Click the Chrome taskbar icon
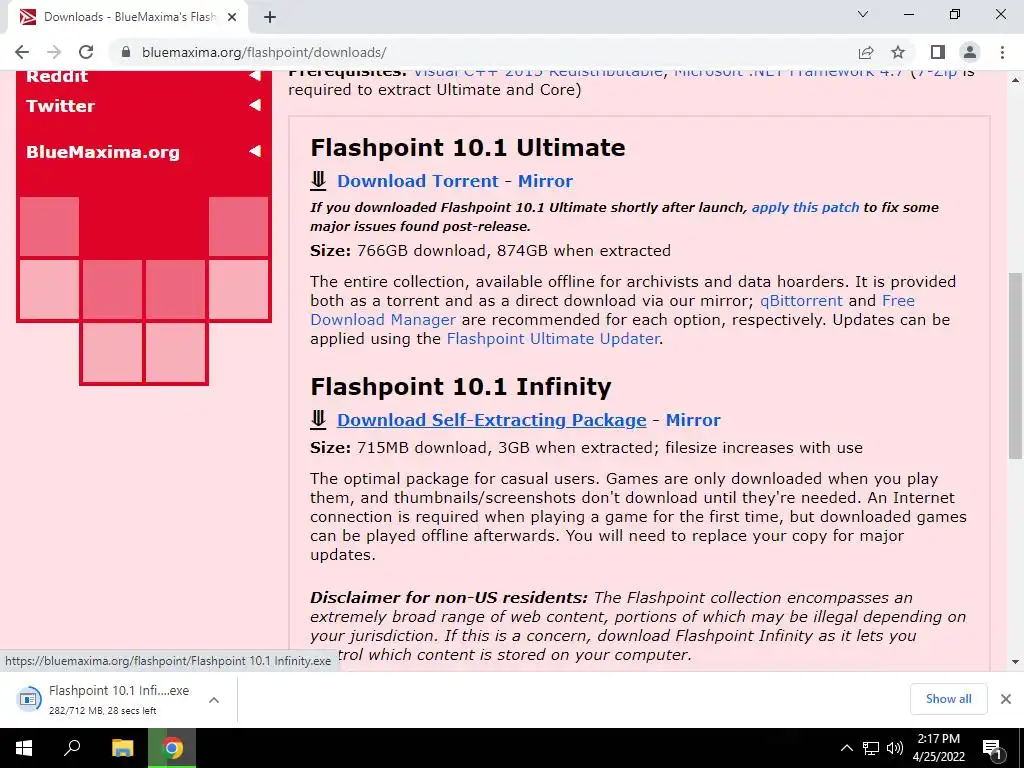 (x=172, y=748)
